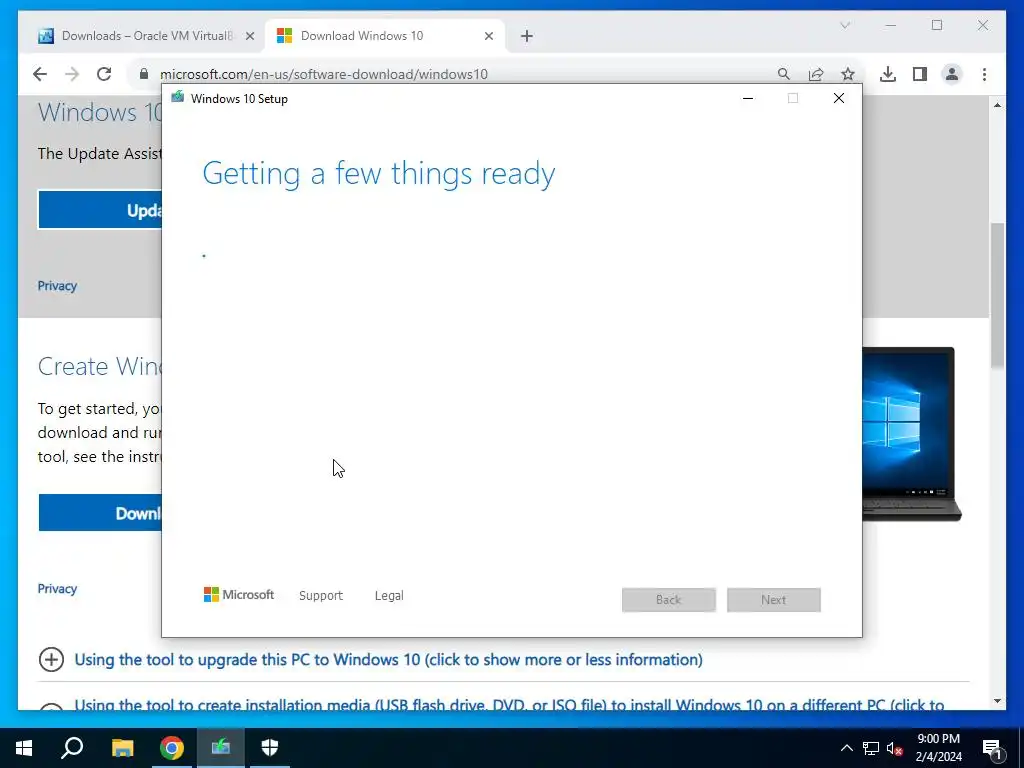Click Microsoft logo in Setup footer
1024x768 pixels.
(239, 595)
